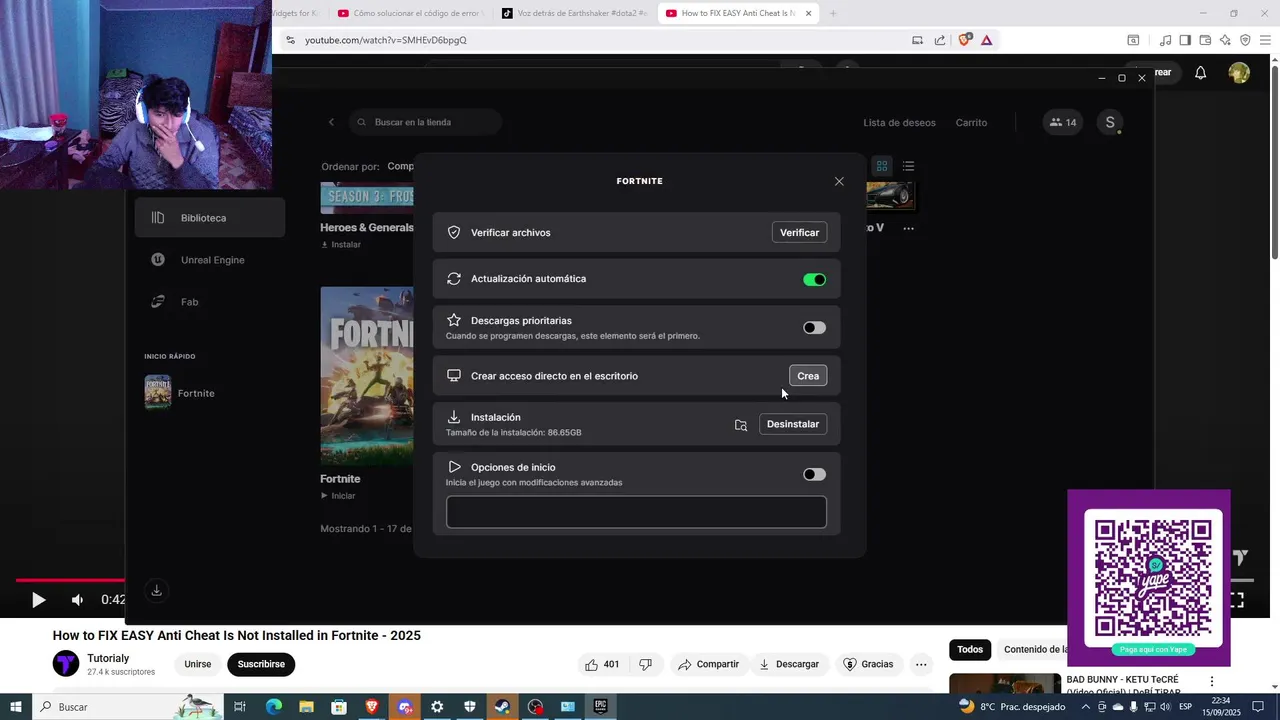The height and width of the screenshot is (720, 1280).
Task: Open a new browser tab
Action: pyautogui.click(x=833, y=13)
